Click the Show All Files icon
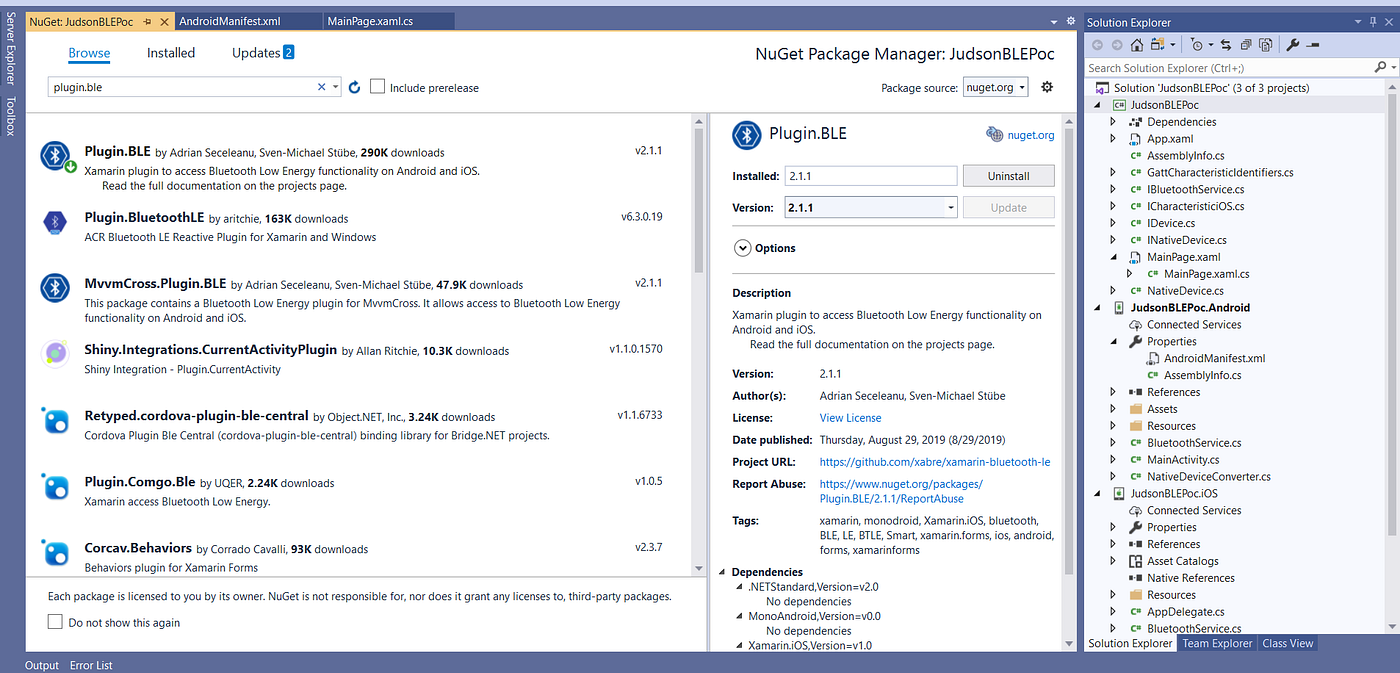This screenshot has height=673, width=1400. pyautogui.click(x=1265, y=45)
